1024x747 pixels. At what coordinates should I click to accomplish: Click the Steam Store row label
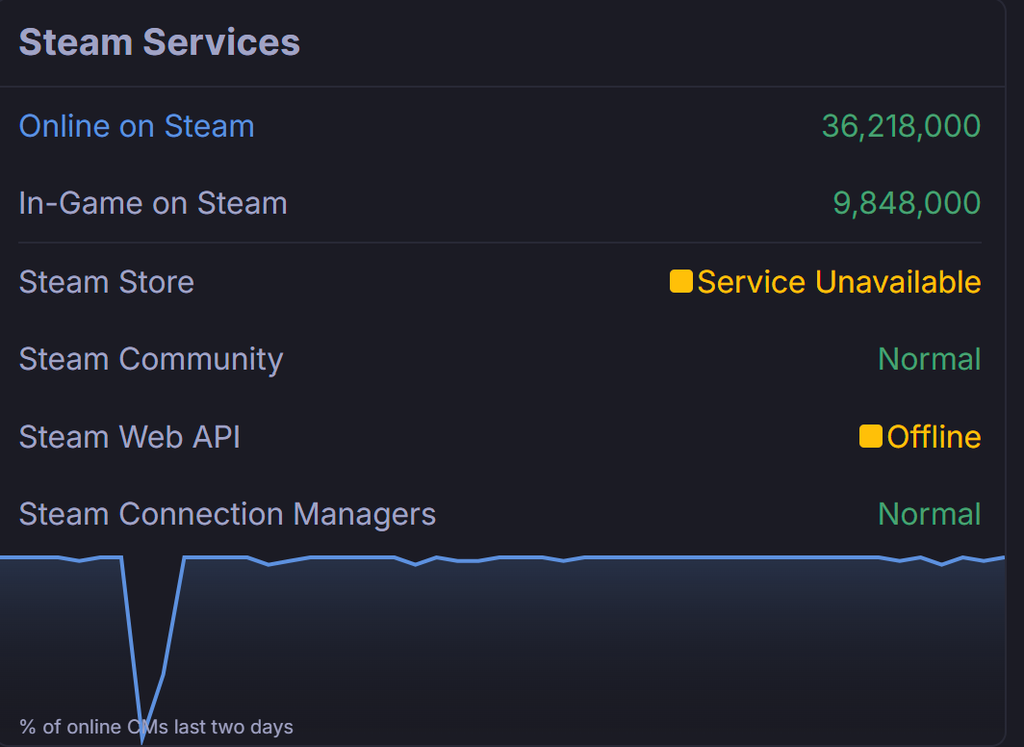click(106, 282)
